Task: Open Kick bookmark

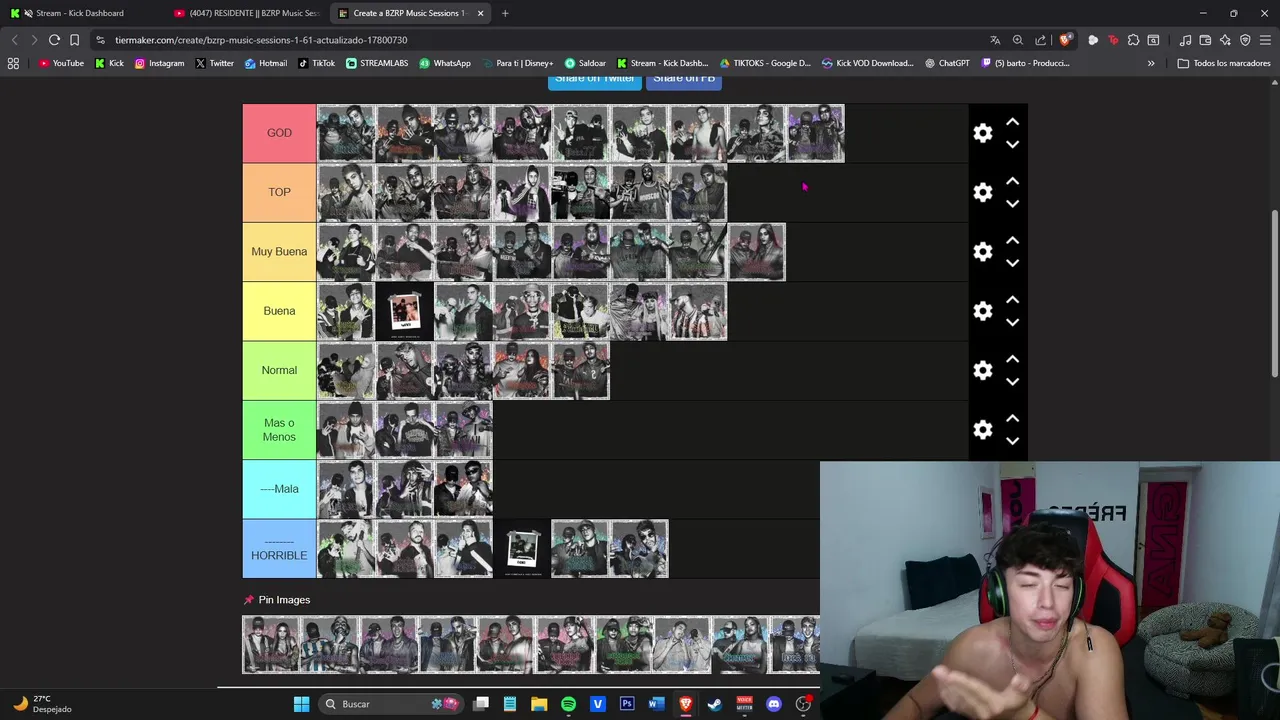Action: 110,63
